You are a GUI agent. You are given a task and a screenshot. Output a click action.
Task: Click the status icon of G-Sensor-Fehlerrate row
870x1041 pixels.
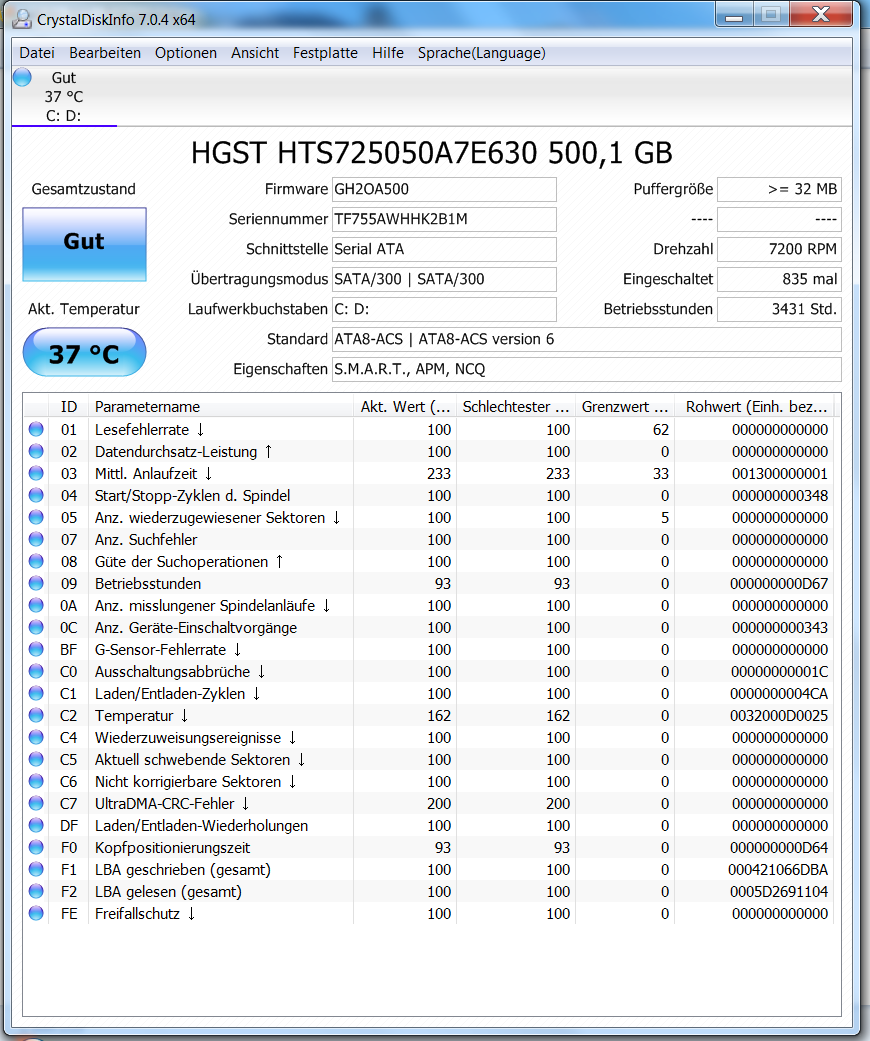point(36,649)
